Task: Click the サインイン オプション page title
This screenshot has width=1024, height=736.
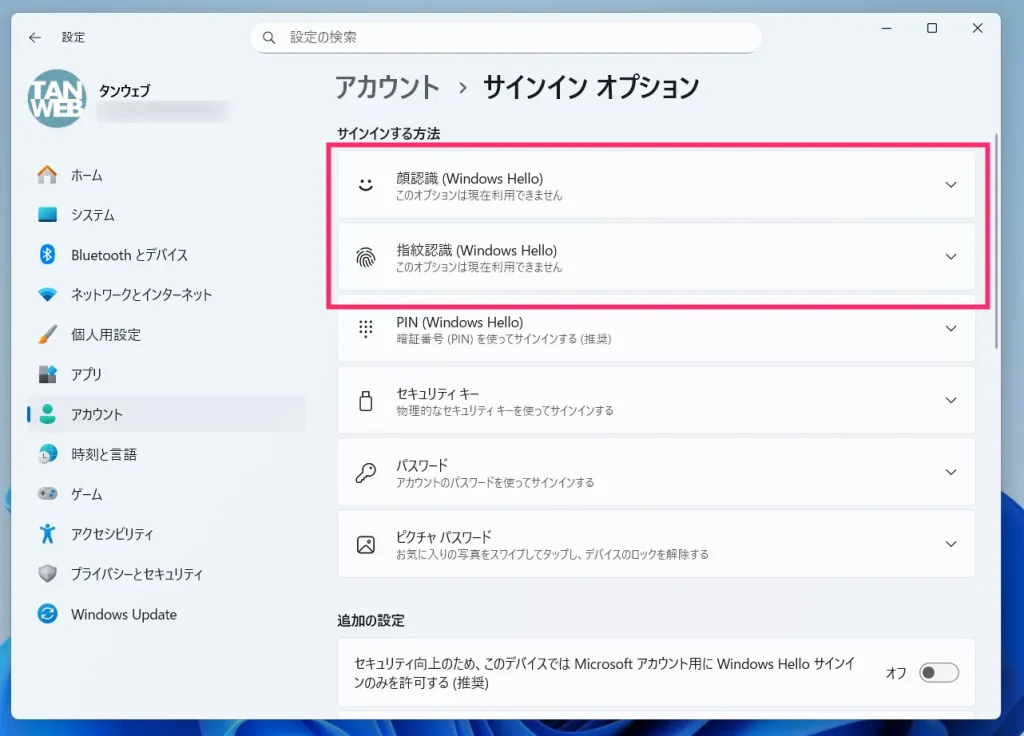Action: click(591, 88)
